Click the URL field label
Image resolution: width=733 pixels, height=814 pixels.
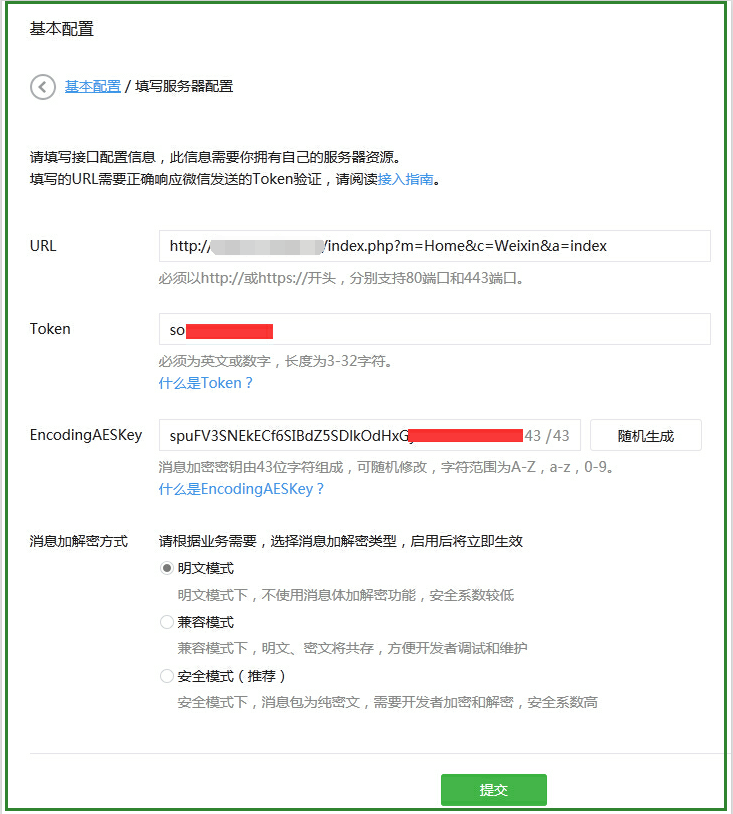coord(43,246)
